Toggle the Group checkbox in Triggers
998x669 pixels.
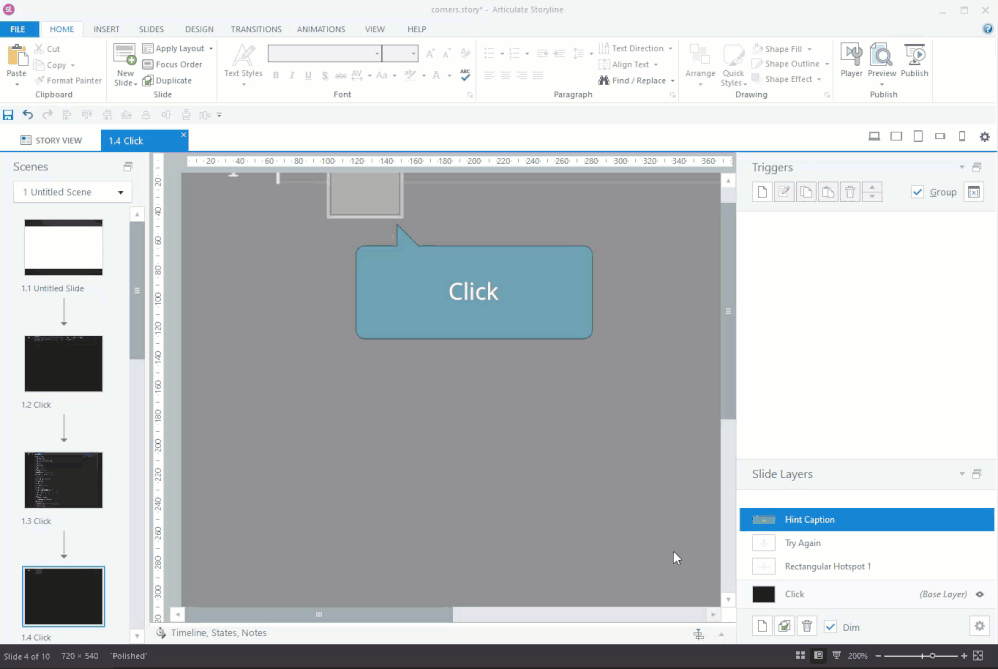click(x=918, y=192)
